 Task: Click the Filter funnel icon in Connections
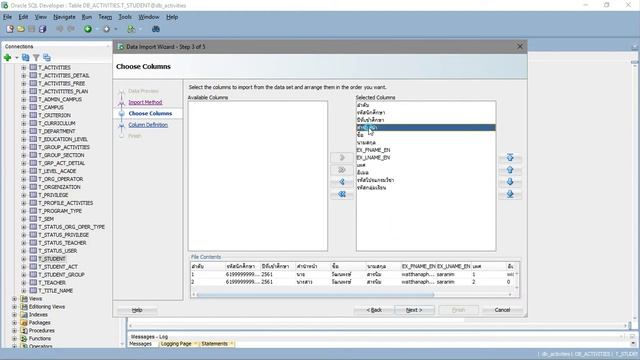pyautogui.click(x=36, y=58)
